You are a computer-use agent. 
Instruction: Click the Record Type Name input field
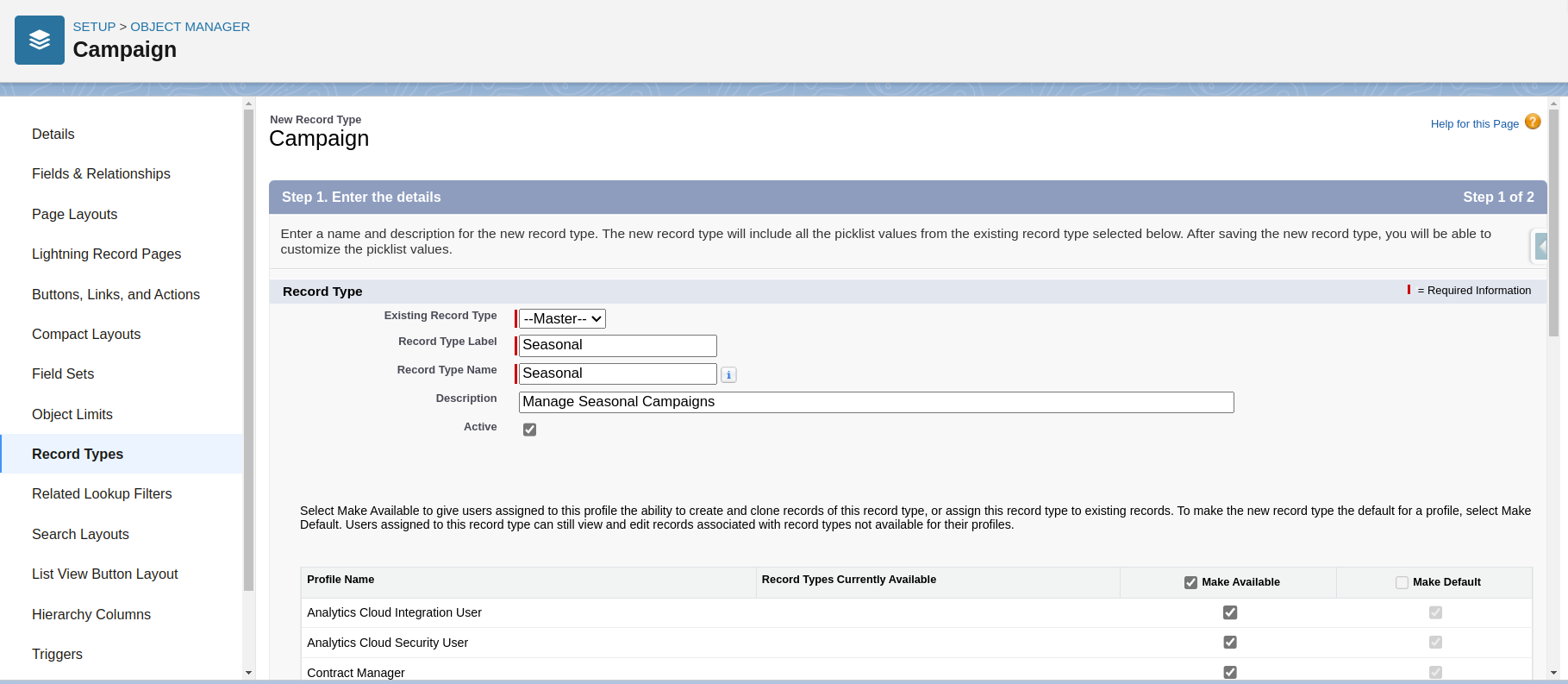click(x=617, y=374)
